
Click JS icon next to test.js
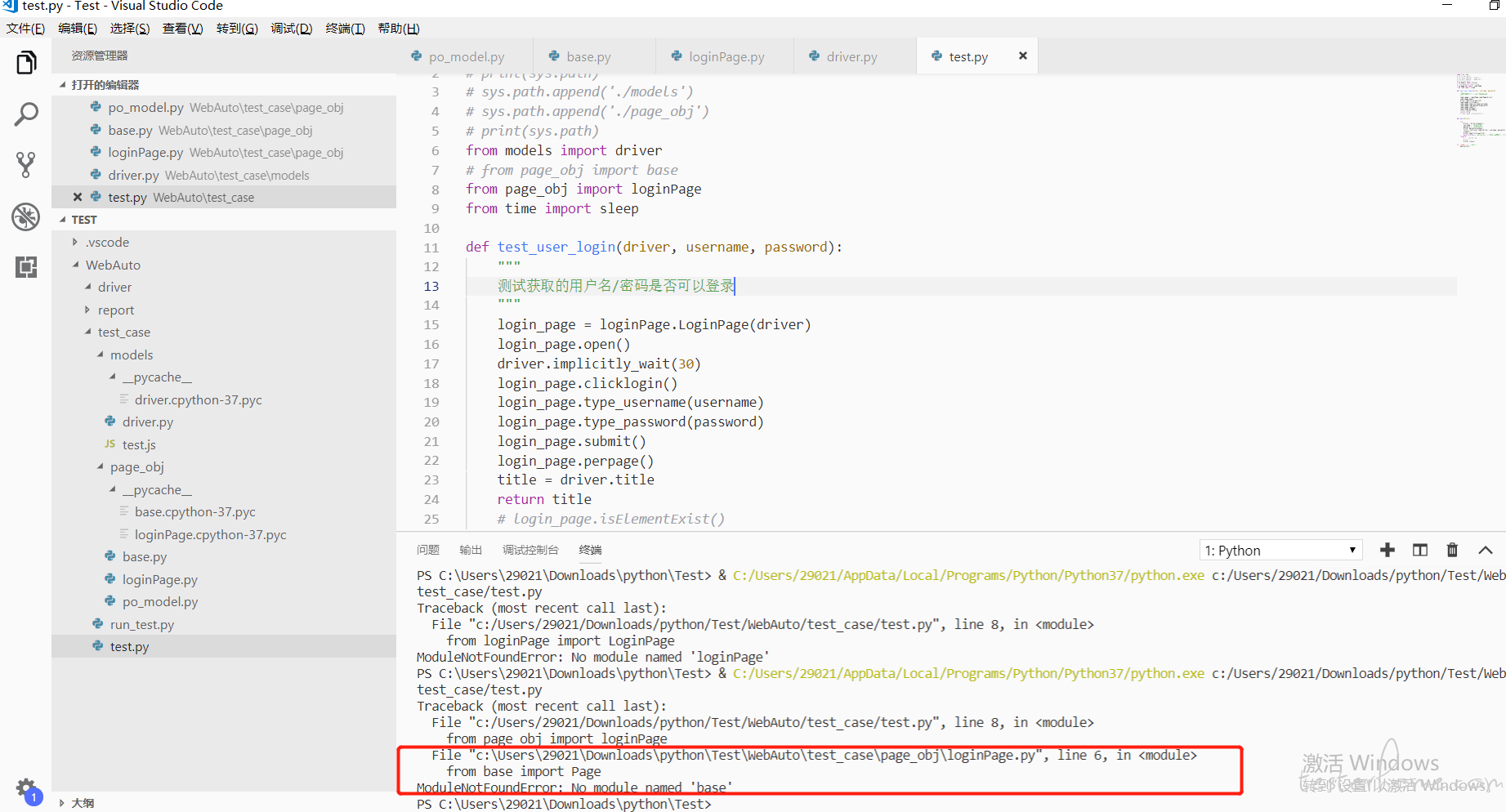pos(109,444)
